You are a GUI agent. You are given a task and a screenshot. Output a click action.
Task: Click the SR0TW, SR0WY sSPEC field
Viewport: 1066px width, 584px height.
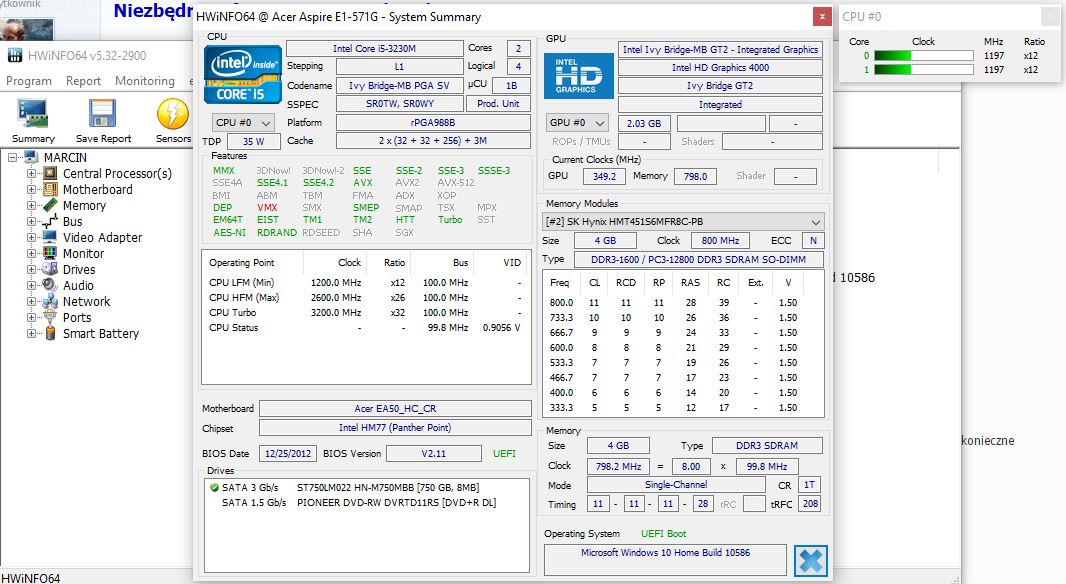point(400,104)
